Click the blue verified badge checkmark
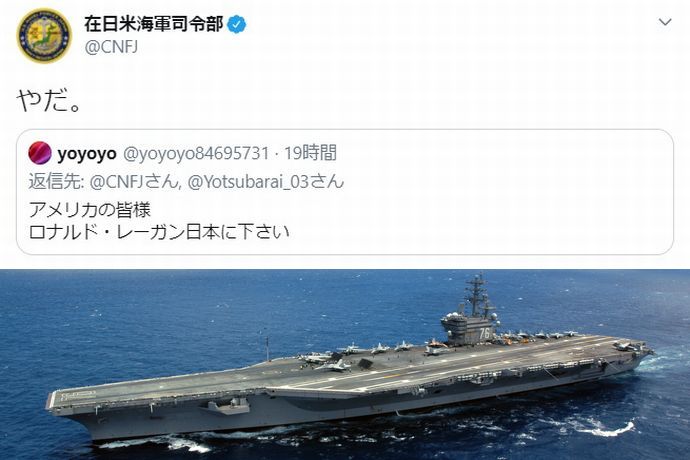The width and height of the screenshot is (690, 460). pyautogui.click(x=237, y=25)
